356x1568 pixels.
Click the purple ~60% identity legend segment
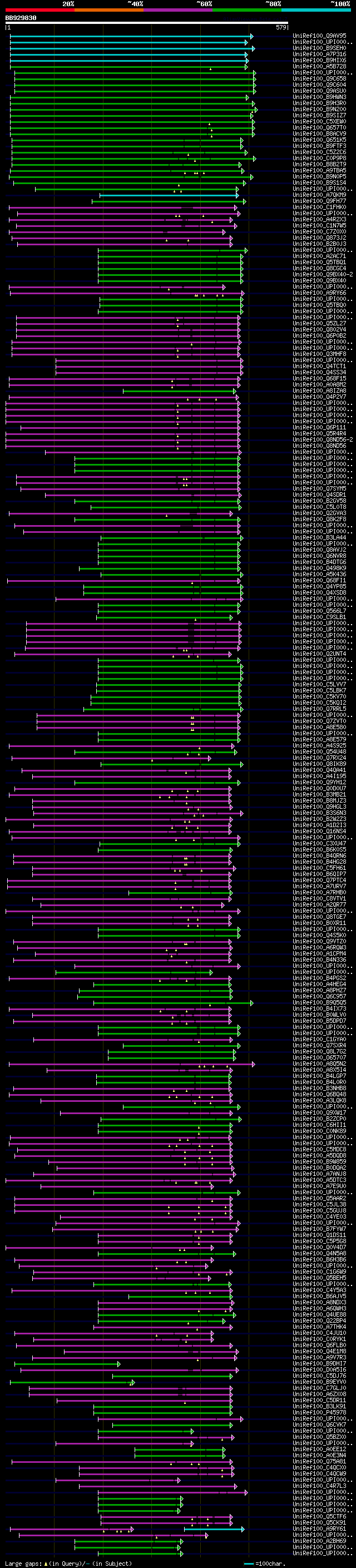pyautogui.click(x=177, y=10)
